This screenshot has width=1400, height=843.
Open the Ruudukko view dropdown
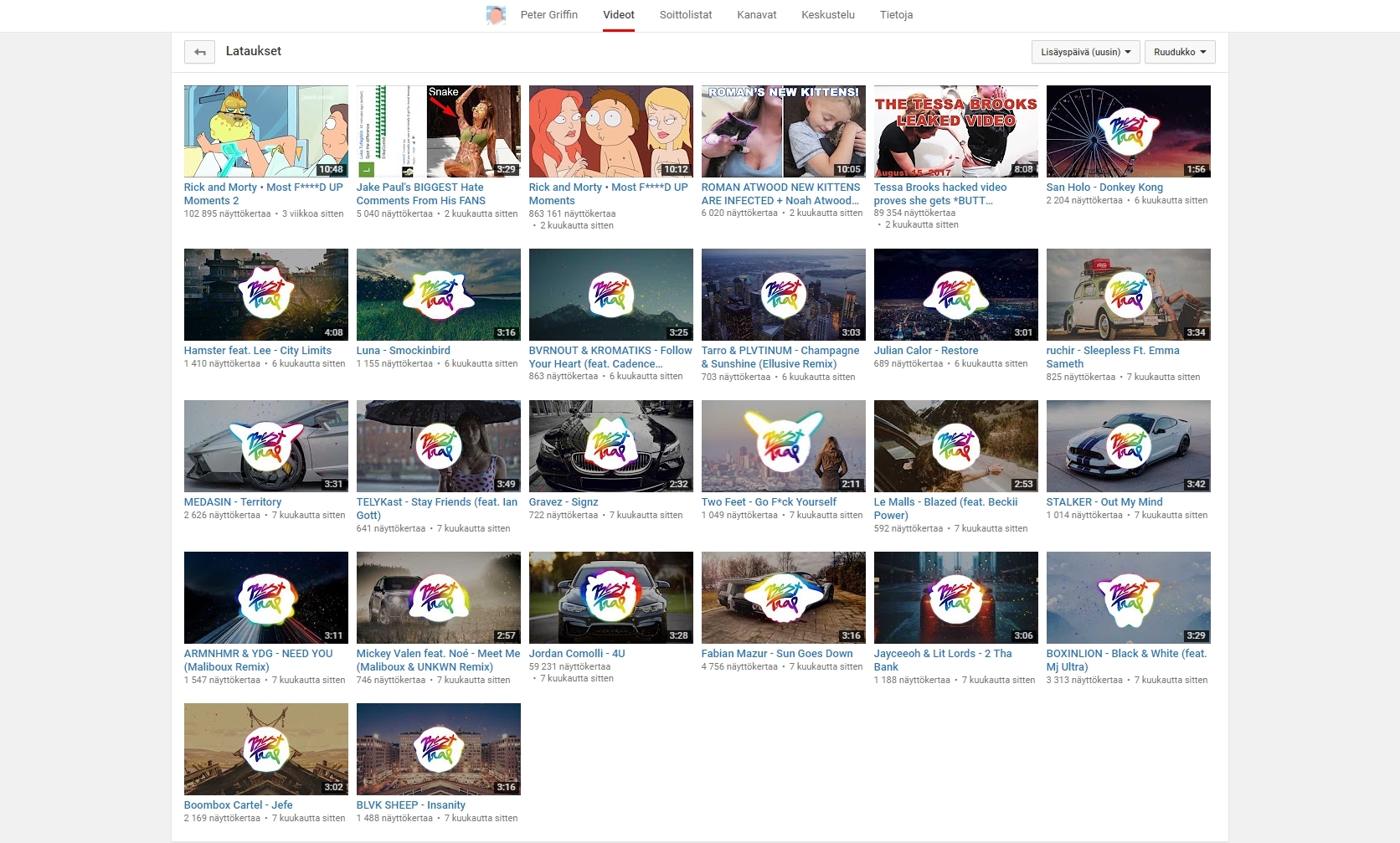(x=1180, y=52)
